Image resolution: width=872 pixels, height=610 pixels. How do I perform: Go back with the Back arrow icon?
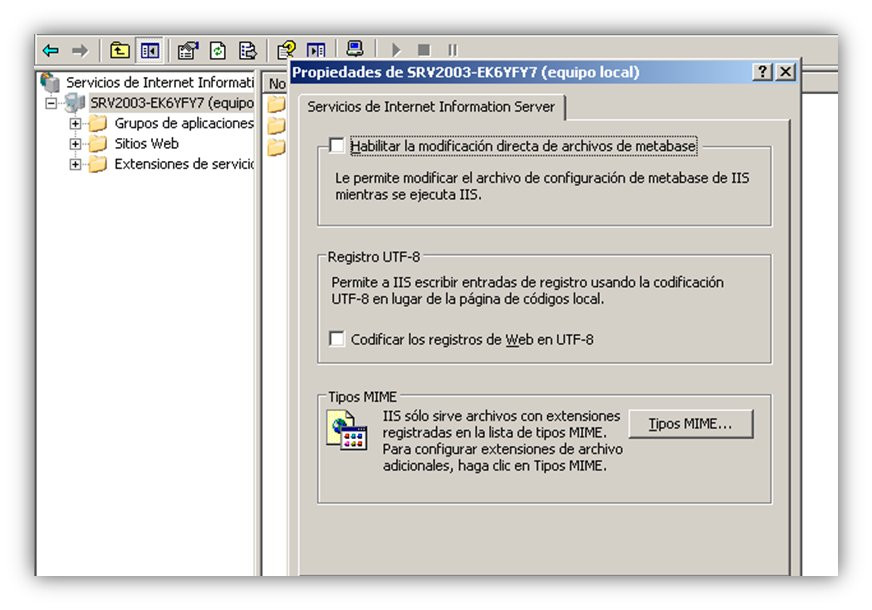tap(51, 51)
